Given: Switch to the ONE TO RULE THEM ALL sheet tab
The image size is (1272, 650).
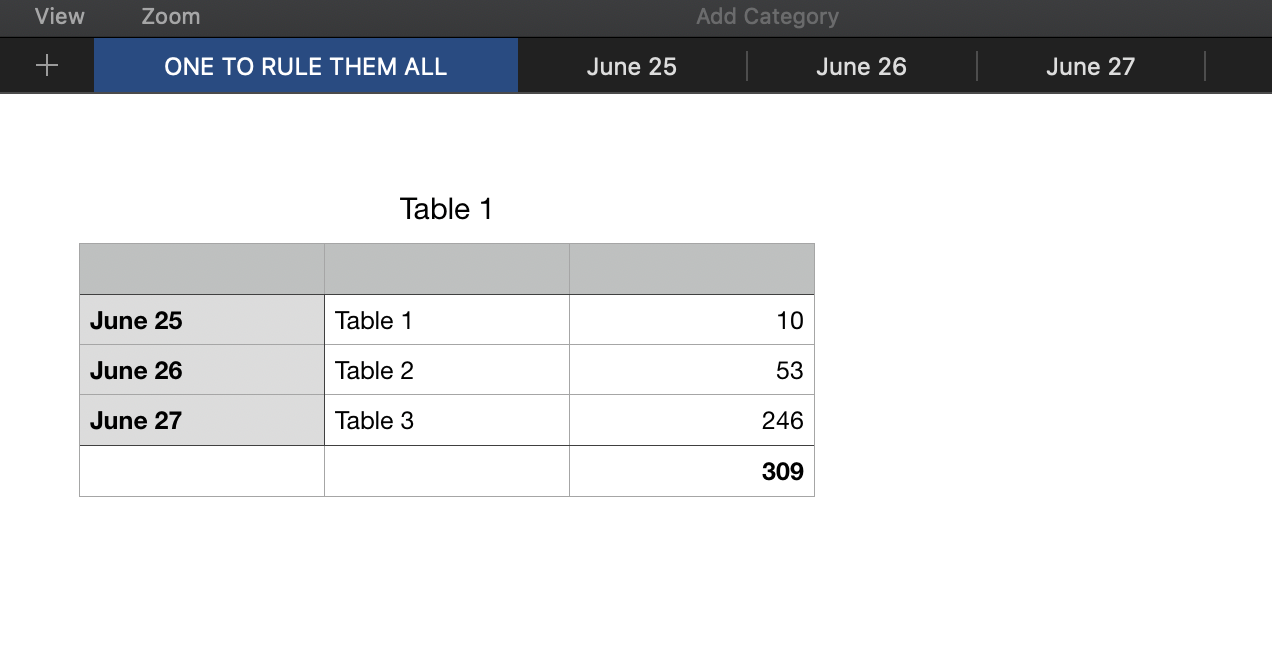Looking at the screenshot, I should pos(305,66).
